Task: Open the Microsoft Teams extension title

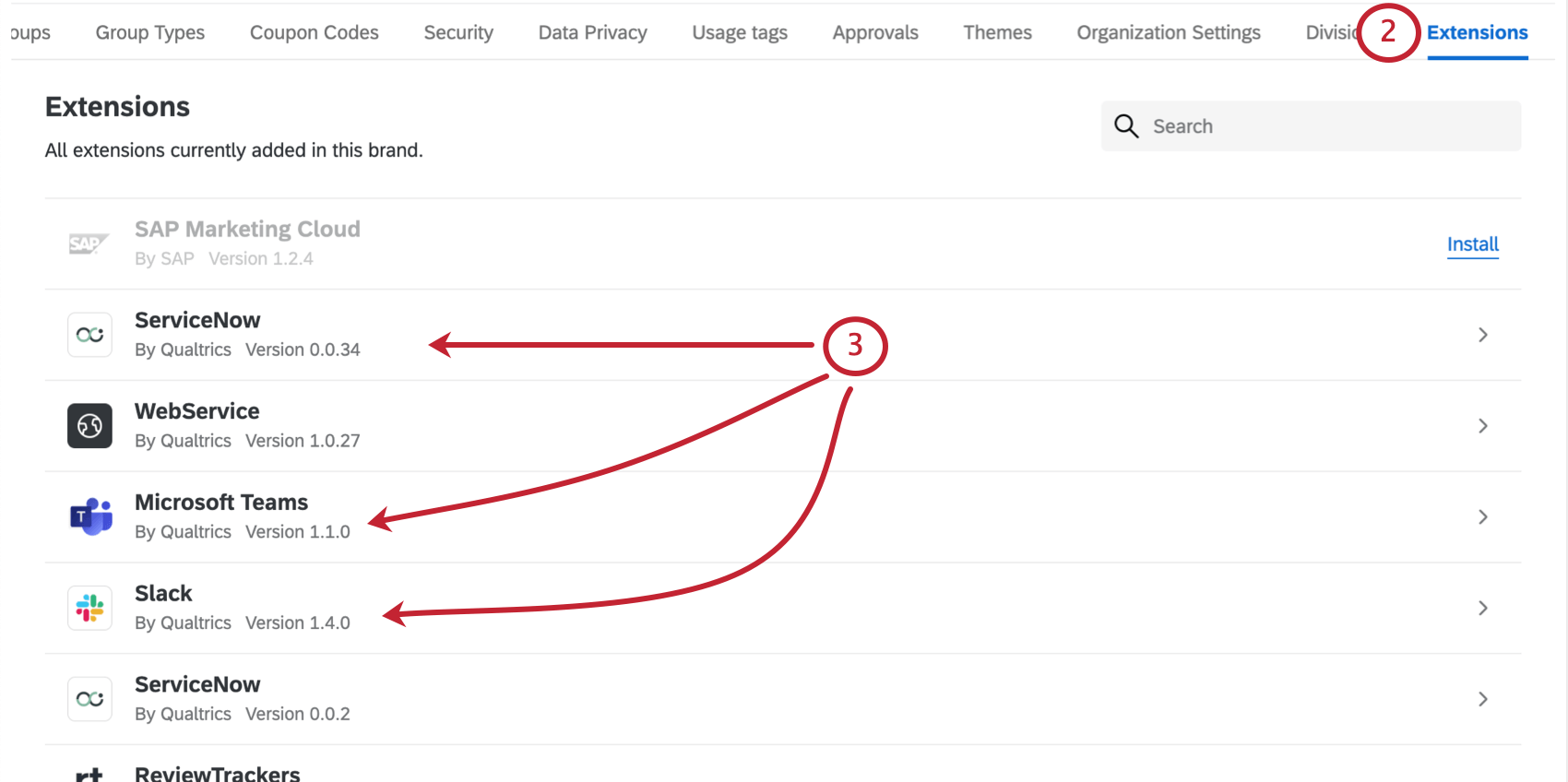Action: click(x=221, y=503)
